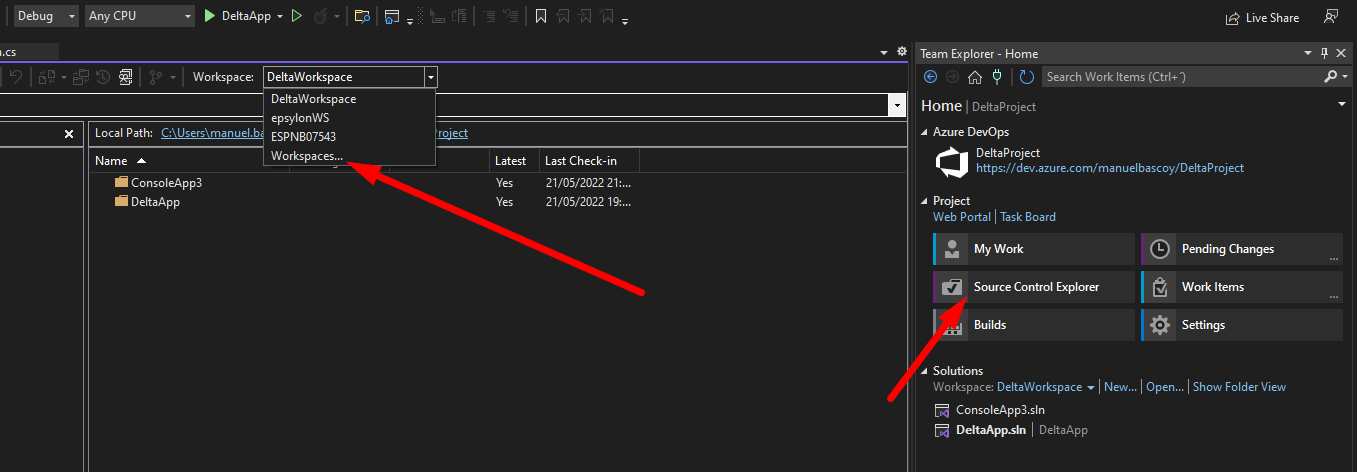
Task: Refresh the Team Explorer panel
Action: point(1027,77)
